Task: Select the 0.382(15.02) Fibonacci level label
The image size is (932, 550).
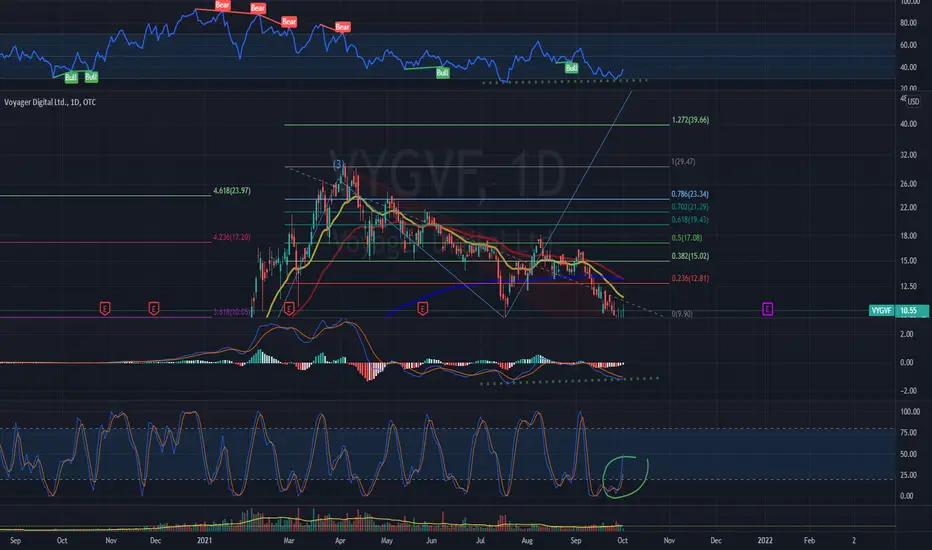Action: 690,256
